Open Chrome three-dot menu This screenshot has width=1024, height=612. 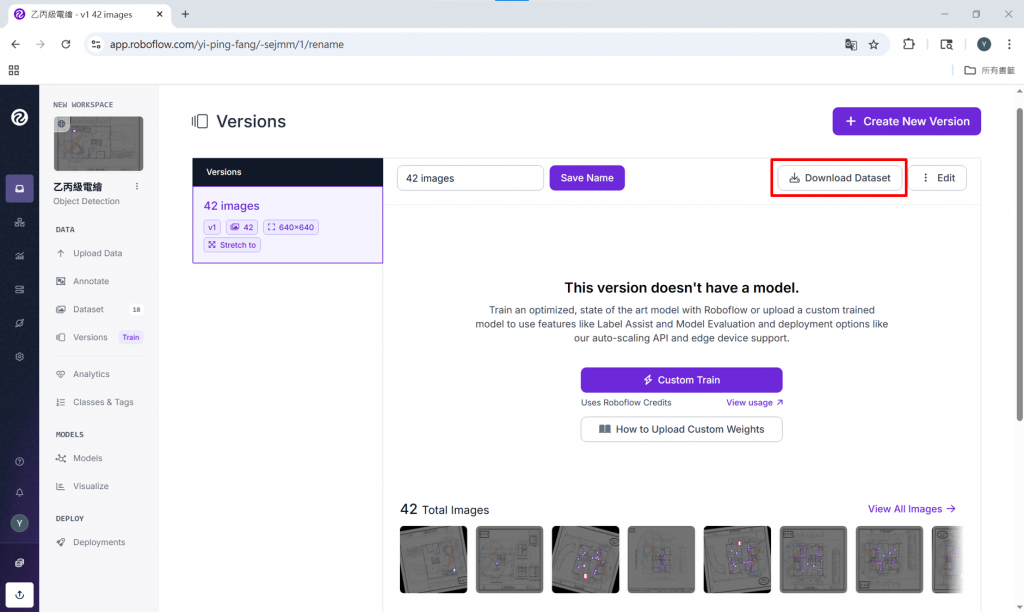point(1009,44)
